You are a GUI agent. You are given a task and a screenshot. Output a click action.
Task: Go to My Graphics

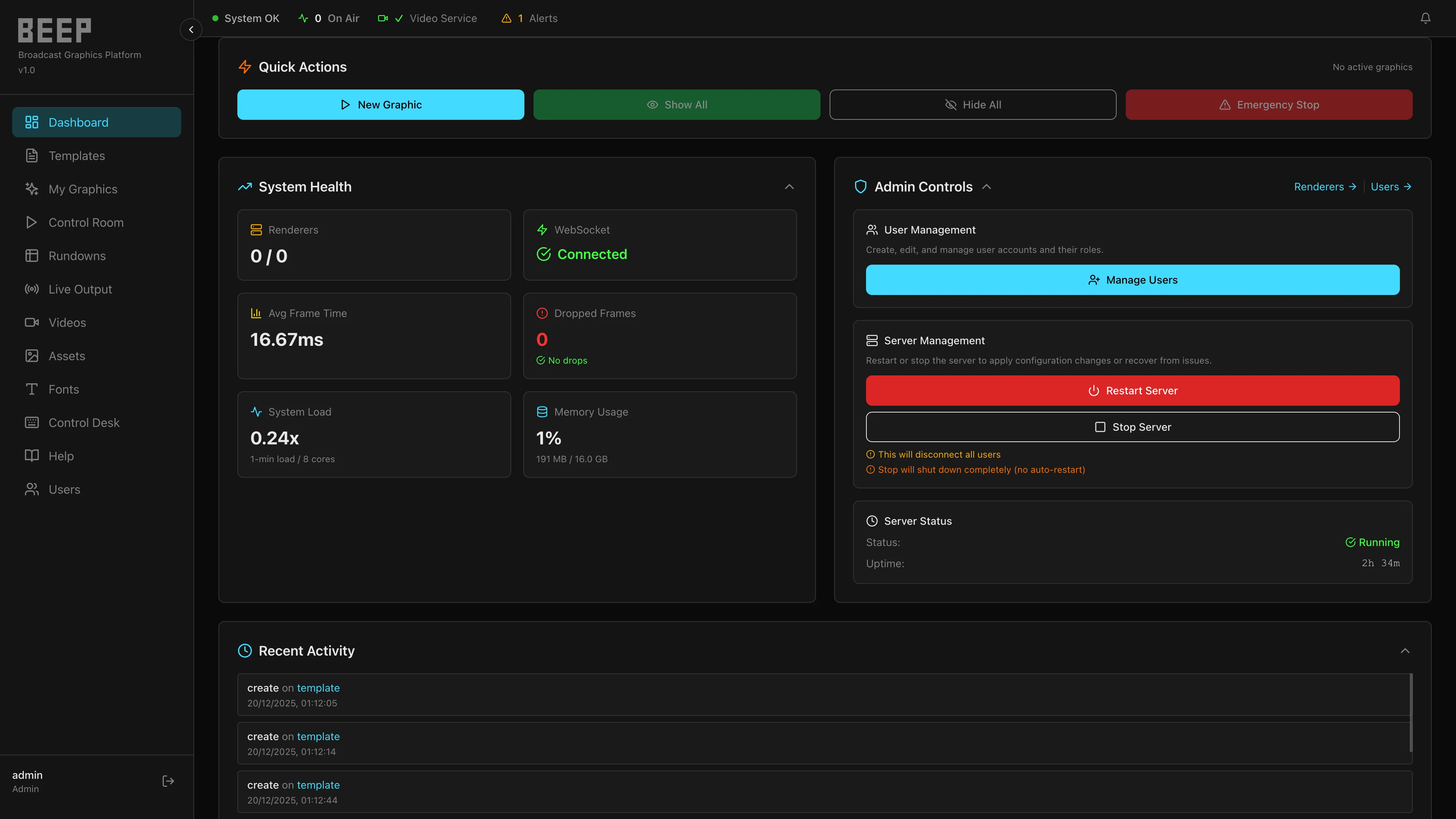pyautogui.click(x=97, y=189)
